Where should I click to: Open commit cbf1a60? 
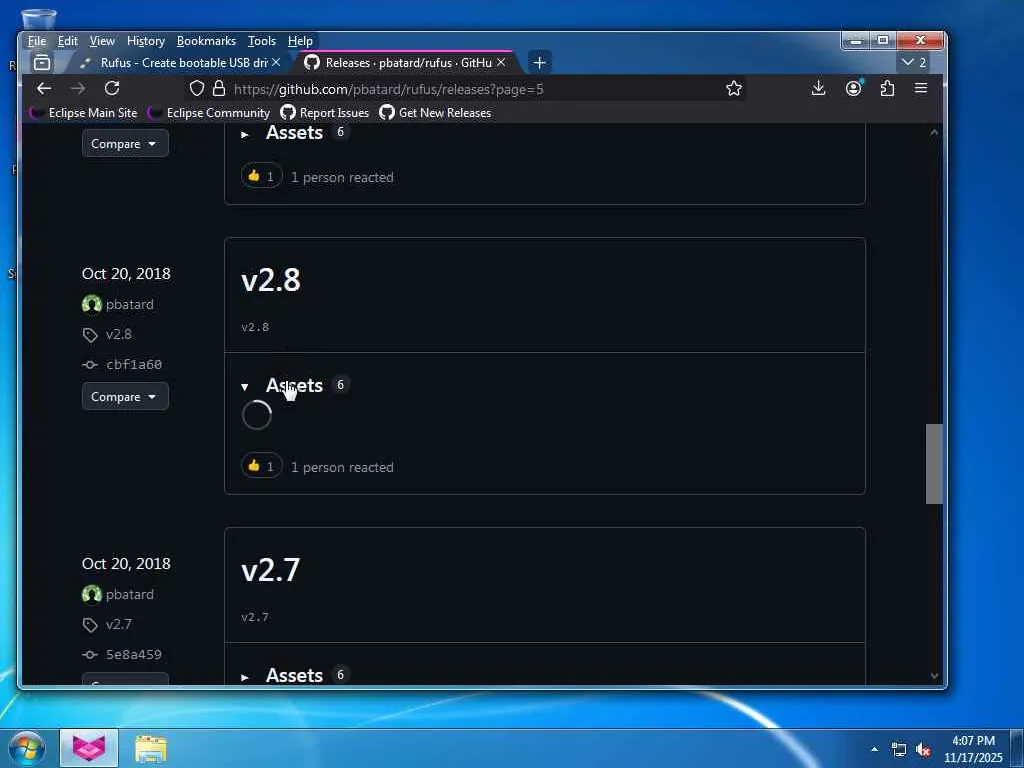tap(134, 364)
